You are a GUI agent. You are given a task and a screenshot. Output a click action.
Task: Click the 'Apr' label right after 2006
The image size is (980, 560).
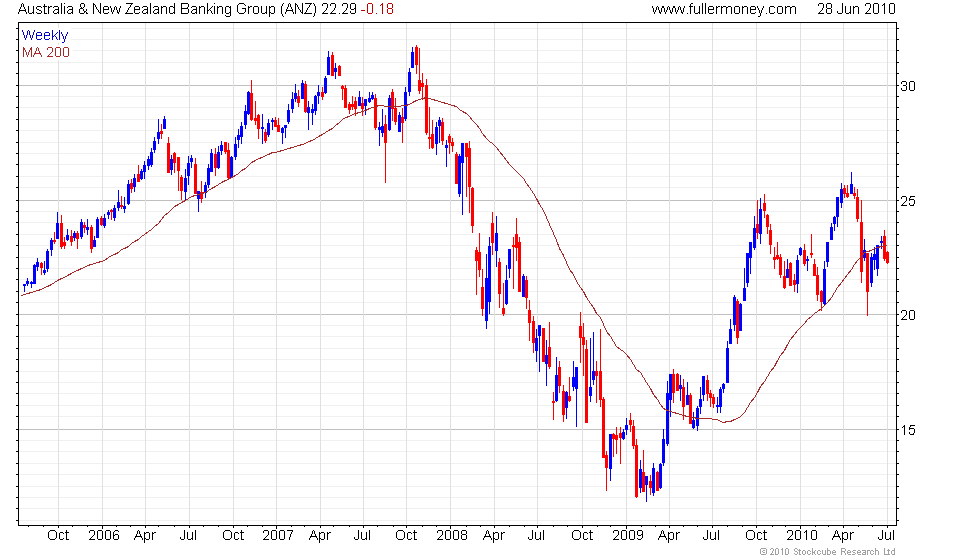[x=145, y=536]
